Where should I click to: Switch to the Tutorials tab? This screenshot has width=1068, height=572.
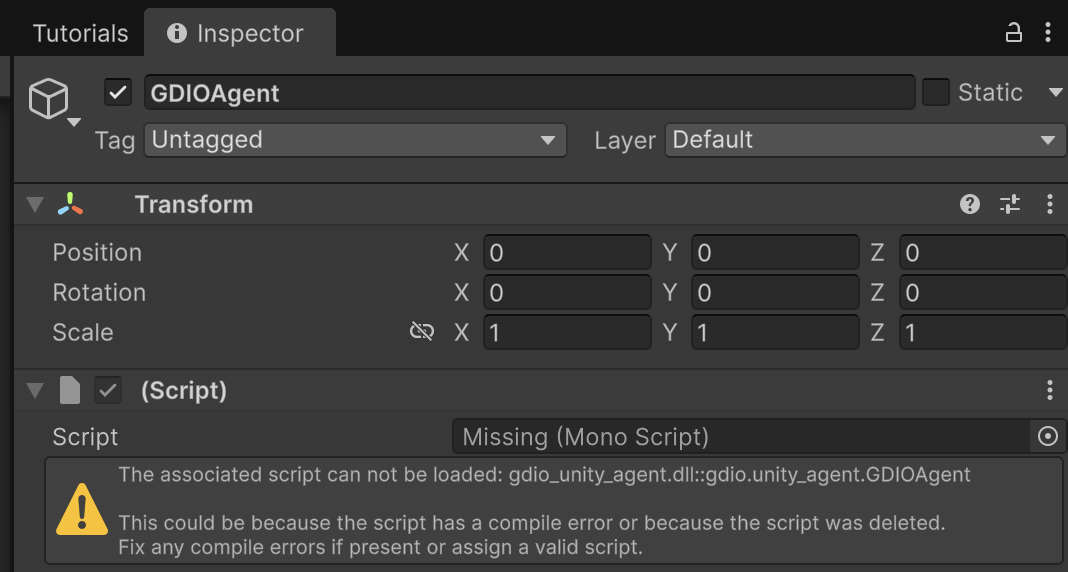click(80, 33)
